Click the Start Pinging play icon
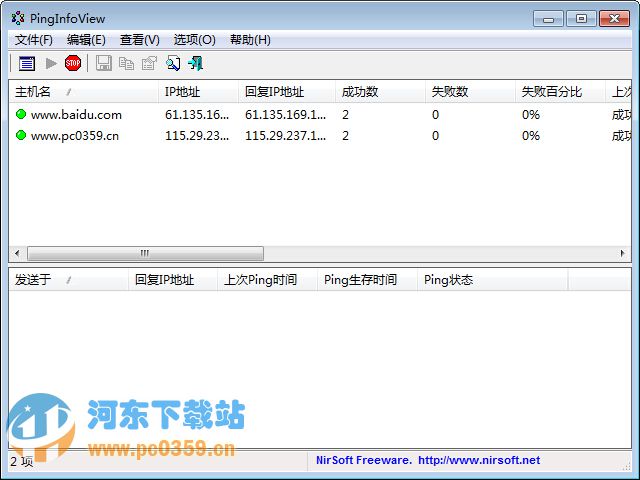Viewport: 640px width, 480px height. tap(51, 63)
